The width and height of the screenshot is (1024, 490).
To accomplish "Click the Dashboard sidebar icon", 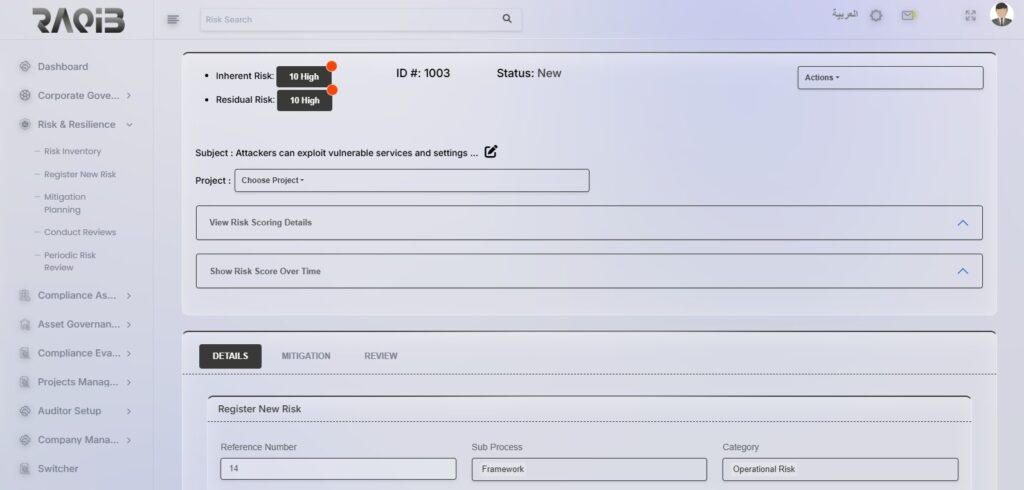I will point(25,67).
